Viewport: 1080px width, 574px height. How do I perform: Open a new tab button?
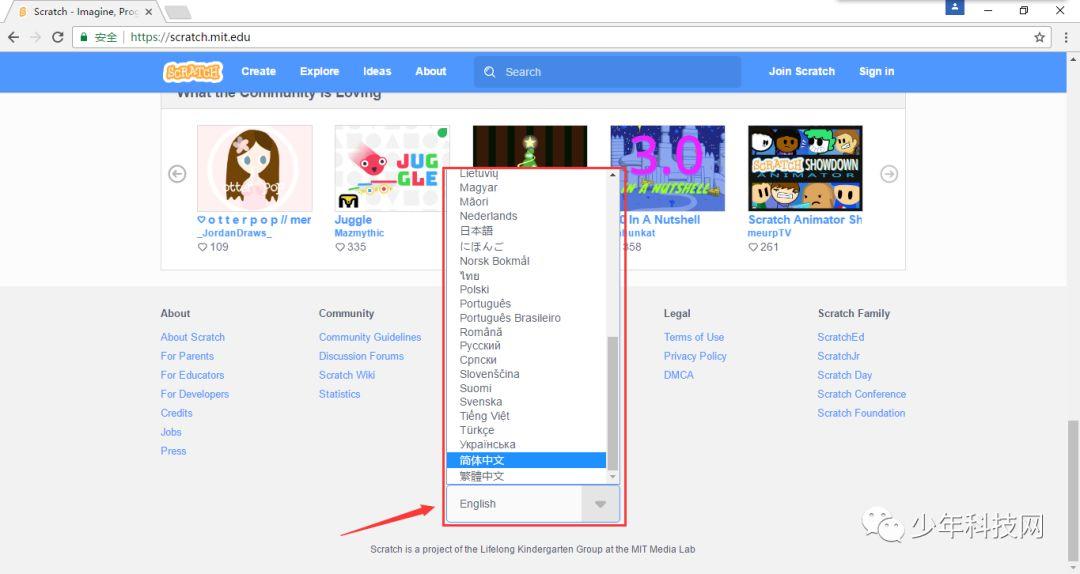178,12
